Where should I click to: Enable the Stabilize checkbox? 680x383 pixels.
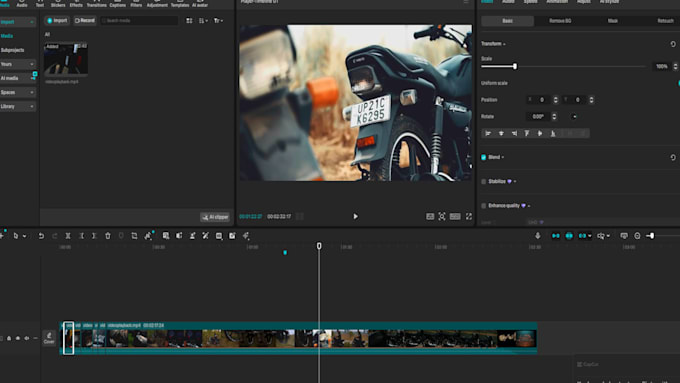click(484, 182)
